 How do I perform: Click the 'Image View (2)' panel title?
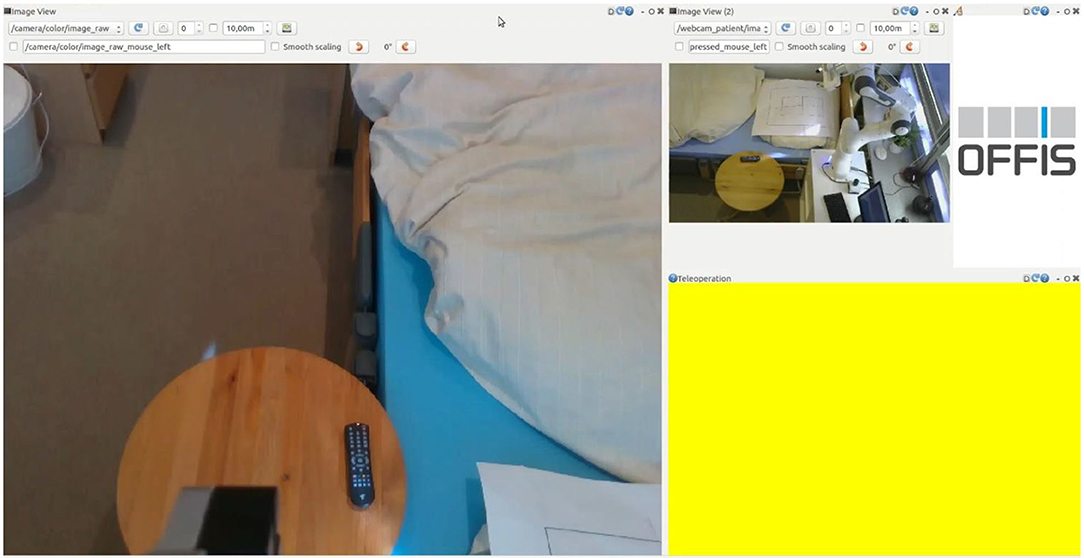(705, 11)
